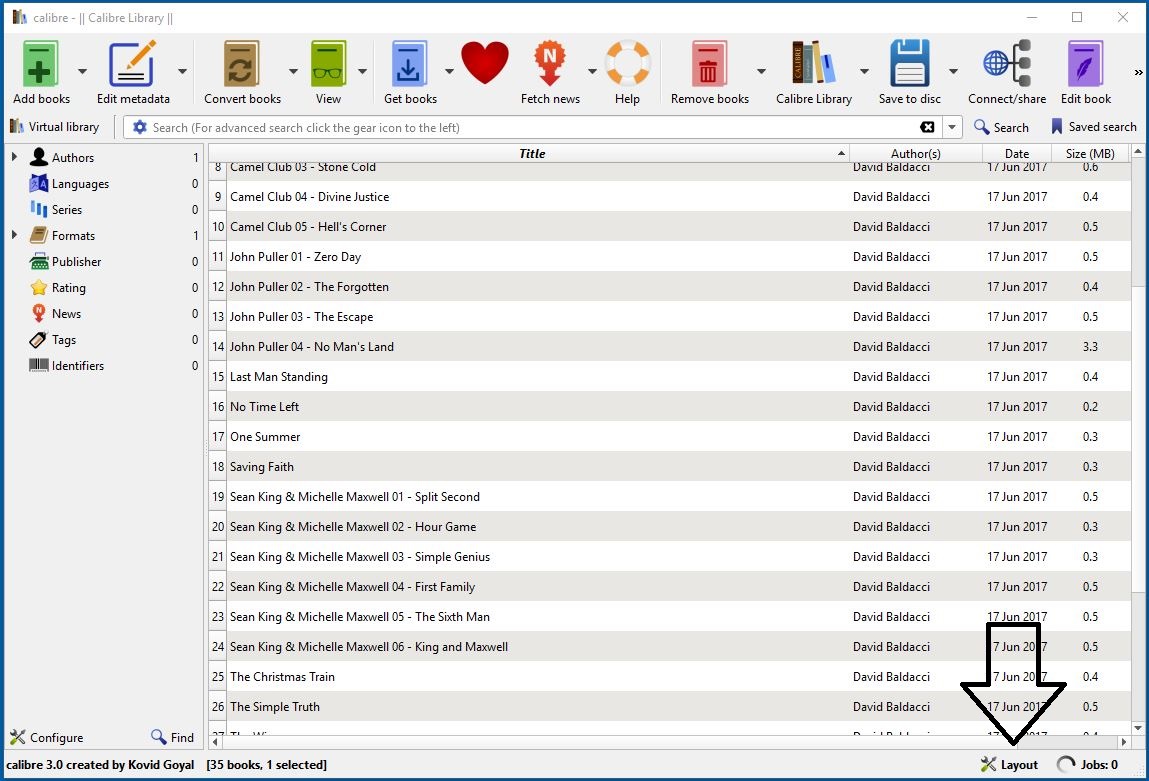This screenshot has width=1149, height=781.
Task: Open the Edit metadata dropdown arrow
Action: click(x=182, y=71)
